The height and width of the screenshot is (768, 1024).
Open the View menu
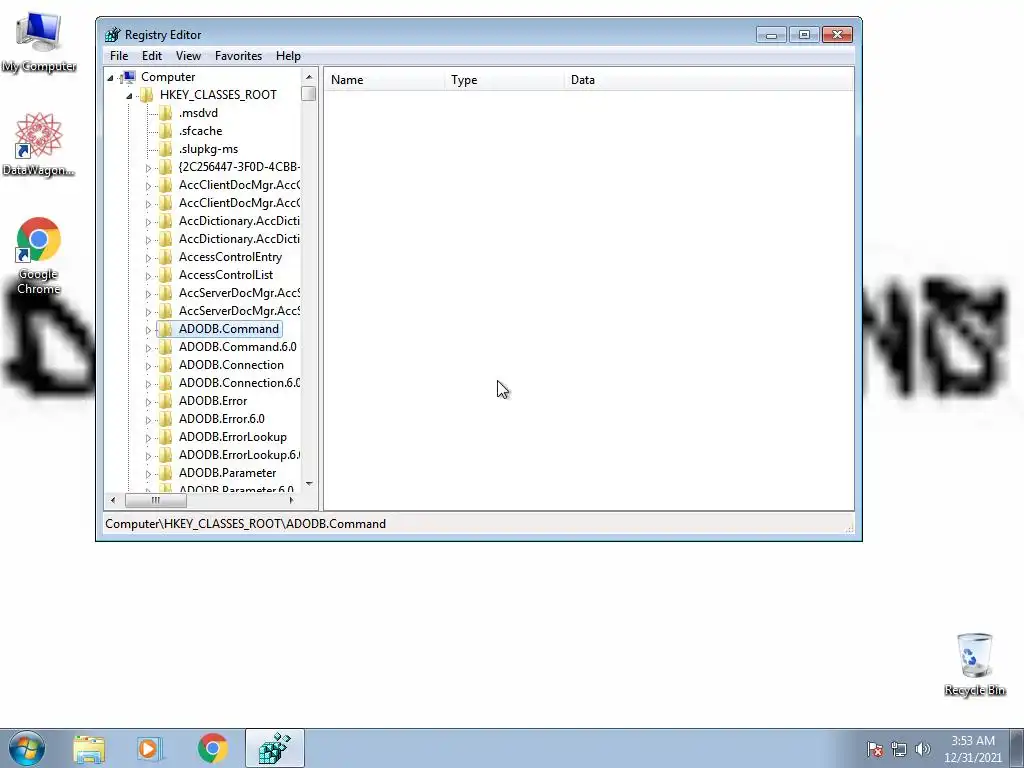click(x=188, y=56)
